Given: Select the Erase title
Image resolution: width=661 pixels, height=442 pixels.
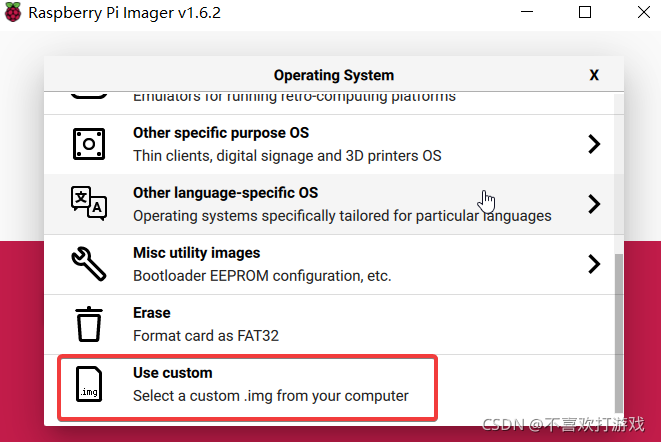Looking at the screenshot, I should pos(152,313).
